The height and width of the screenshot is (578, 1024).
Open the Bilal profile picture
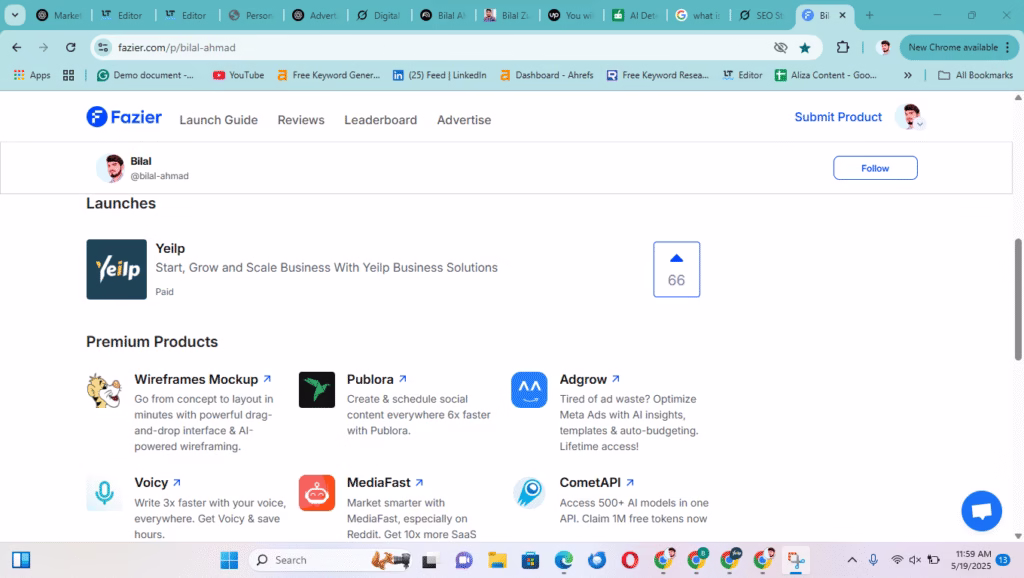tap(111, 168)
